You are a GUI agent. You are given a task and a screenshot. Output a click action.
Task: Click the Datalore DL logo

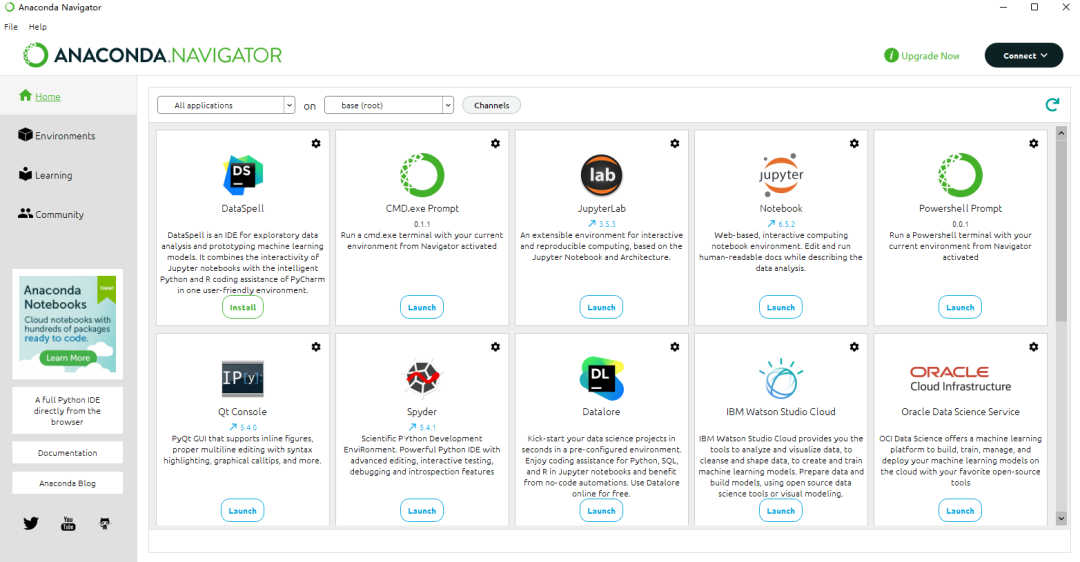tap(601, 378)
